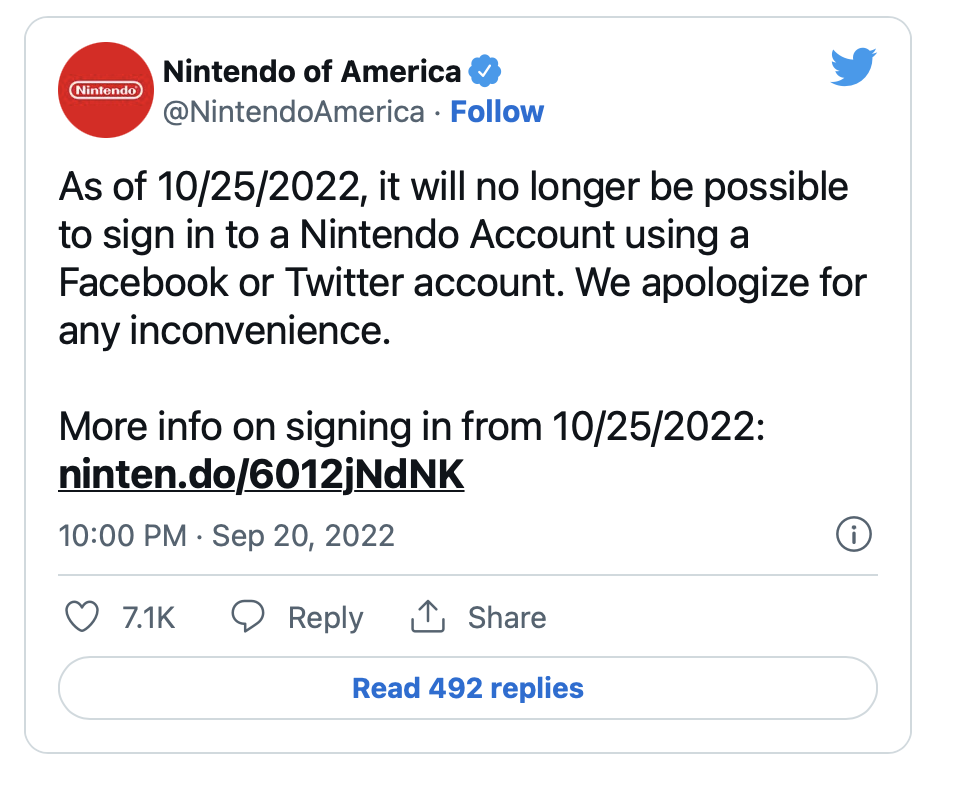This screenshot has height=806, width=954.
Task: Follow the NintendoAmerica account
Action: point(497,112)
